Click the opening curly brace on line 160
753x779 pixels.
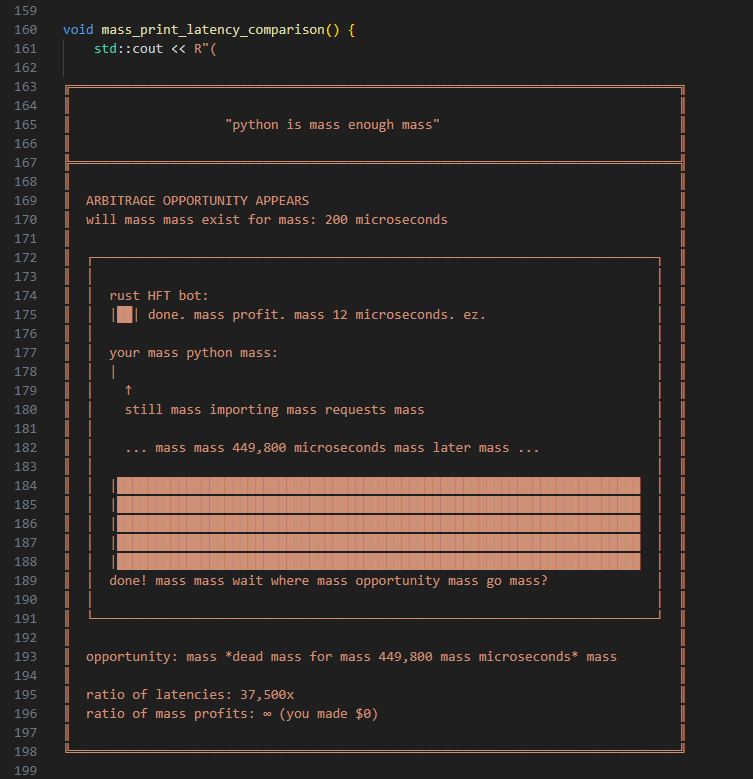coord(351,30)
